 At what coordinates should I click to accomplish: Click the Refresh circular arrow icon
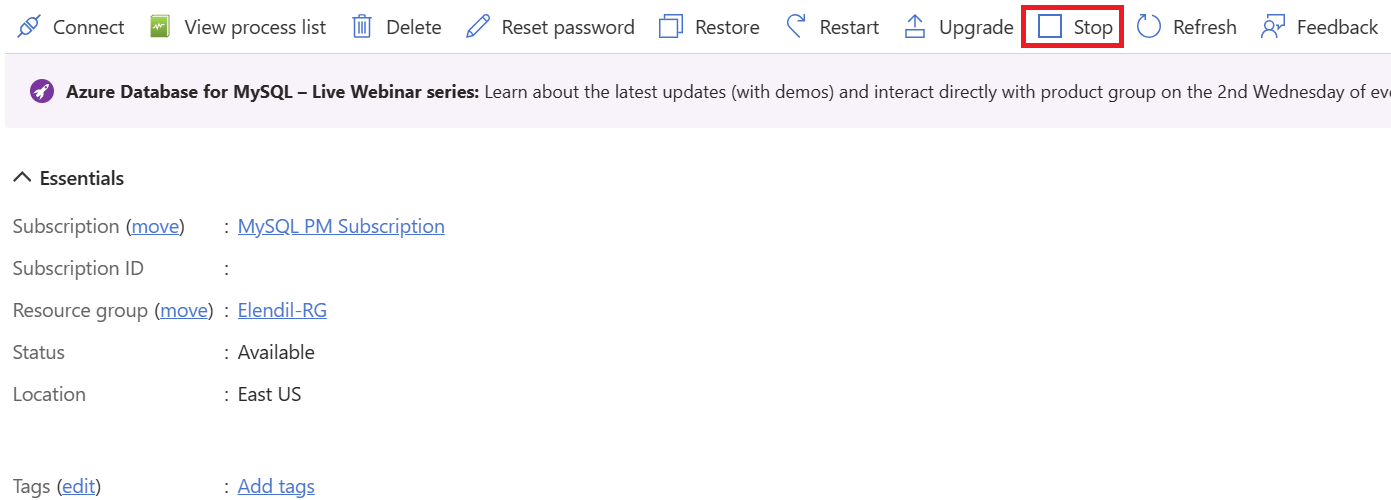[x=1149, y=27]
